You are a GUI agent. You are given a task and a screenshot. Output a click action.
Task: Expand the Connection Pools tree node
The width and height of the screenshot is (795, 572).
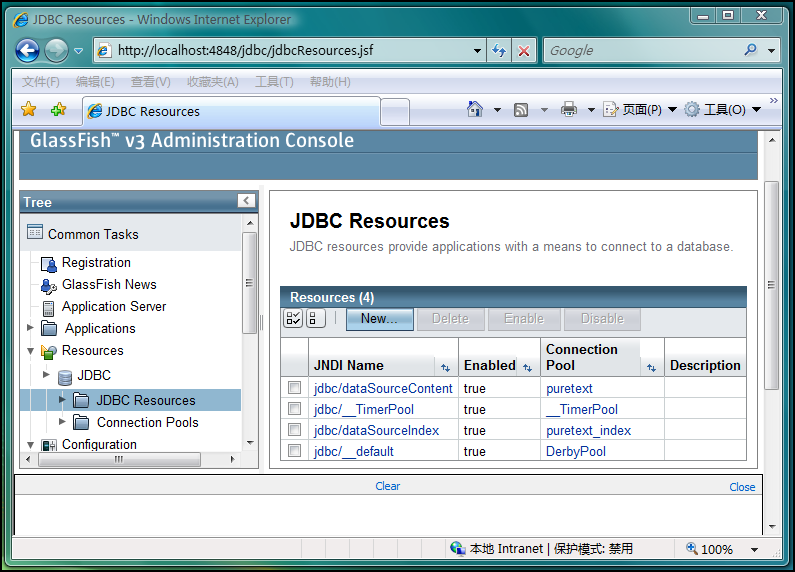(62, 421)
